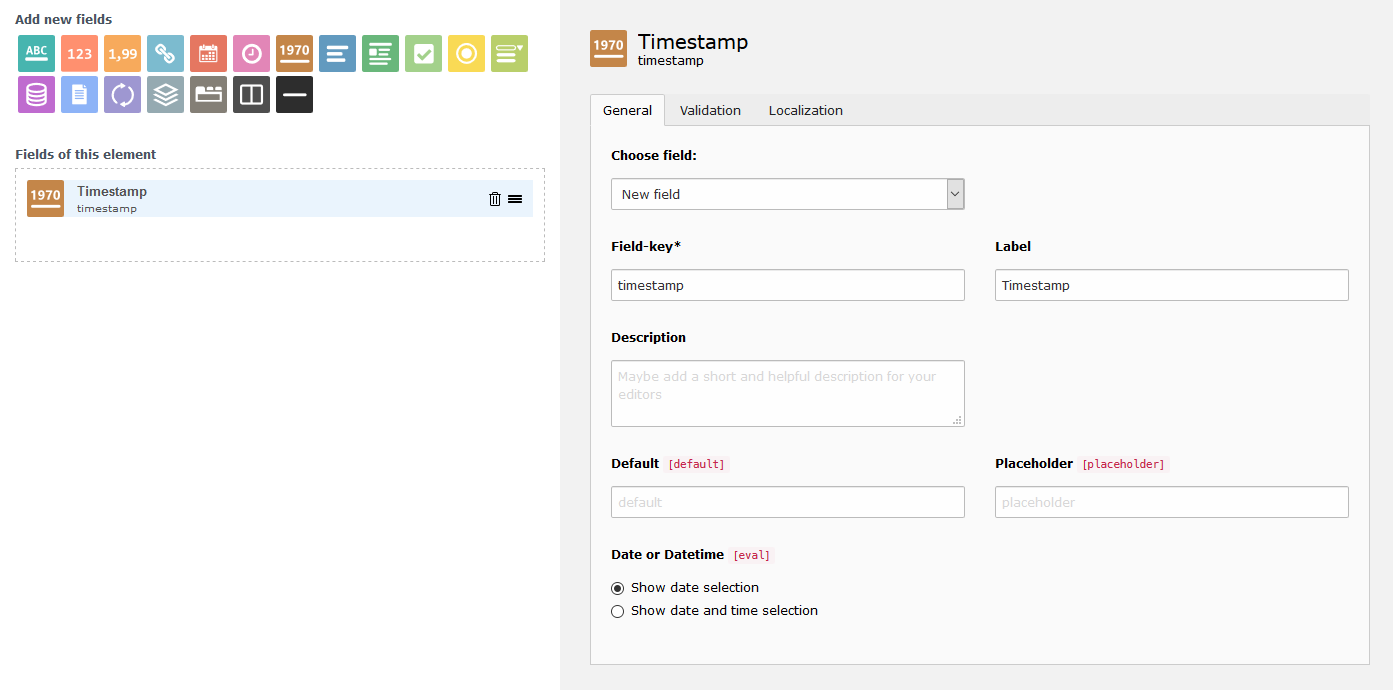Open the Validation tab
1393x690 pixels.
[710, 110]
